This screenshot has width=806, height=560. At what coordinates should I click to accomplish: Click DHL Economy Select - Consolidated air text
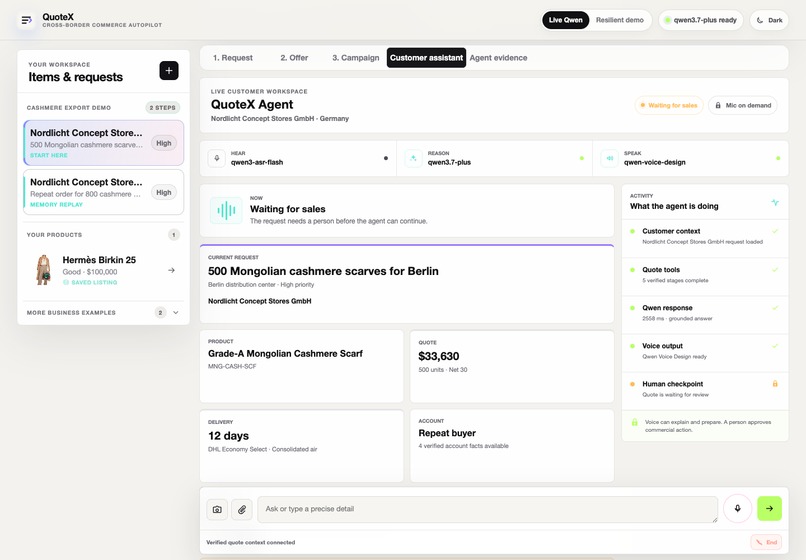point(262,449)
